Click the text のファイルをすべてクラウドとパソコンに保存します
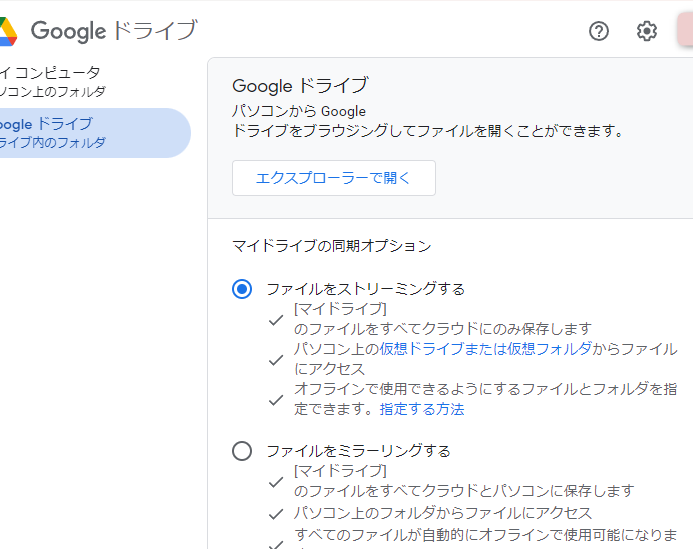This screenshot has width=693, height=549. click(x=464, y=491)
